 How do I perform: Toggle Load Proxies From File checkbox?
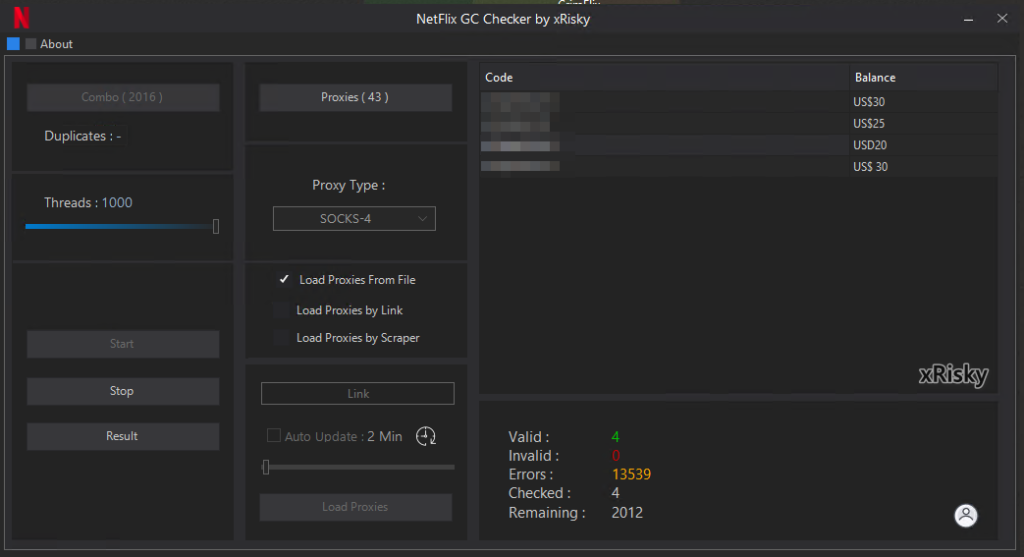(284, 279)
